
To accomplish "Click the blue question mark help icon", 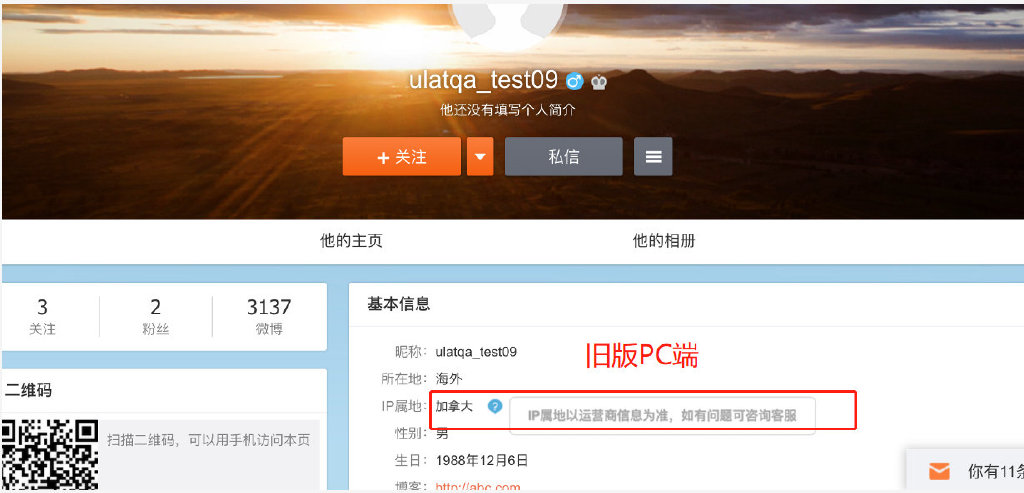I will pyautogui.click(x=494, y=406).
